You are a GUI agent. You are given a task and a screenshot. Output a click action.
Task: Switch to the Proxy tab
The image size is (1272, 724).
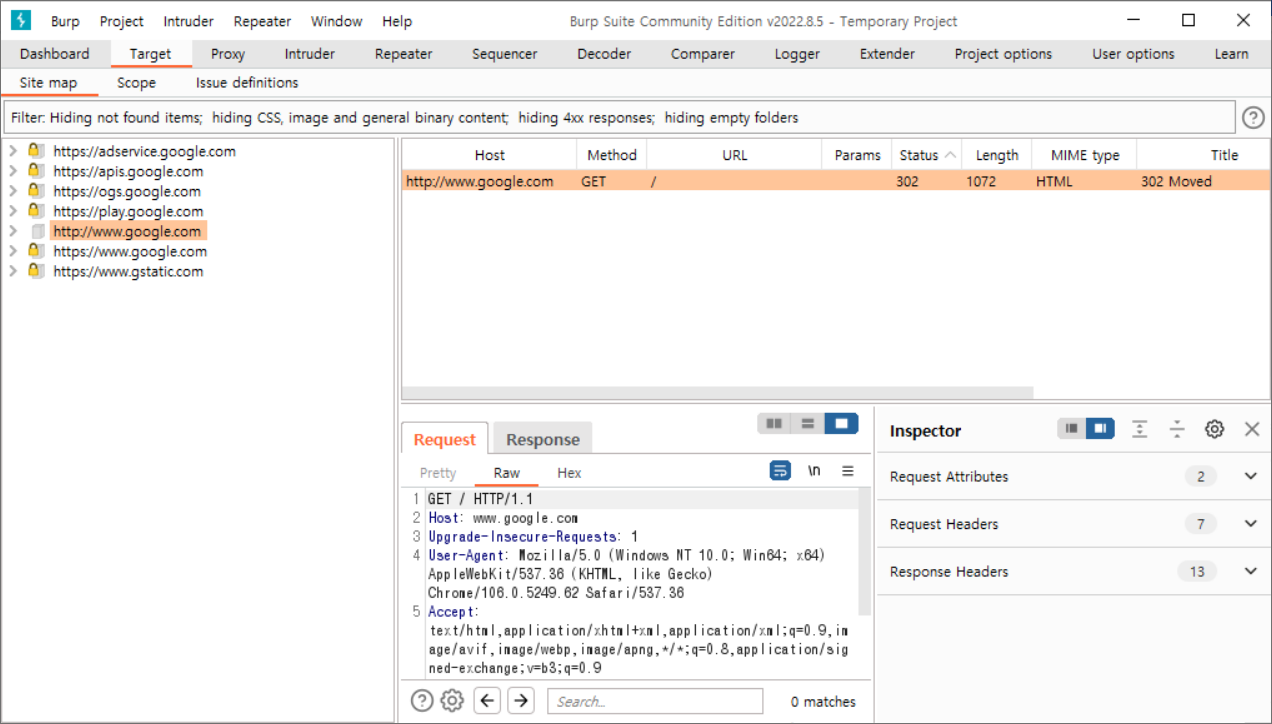pyautogui.click(x=228, y=54)
